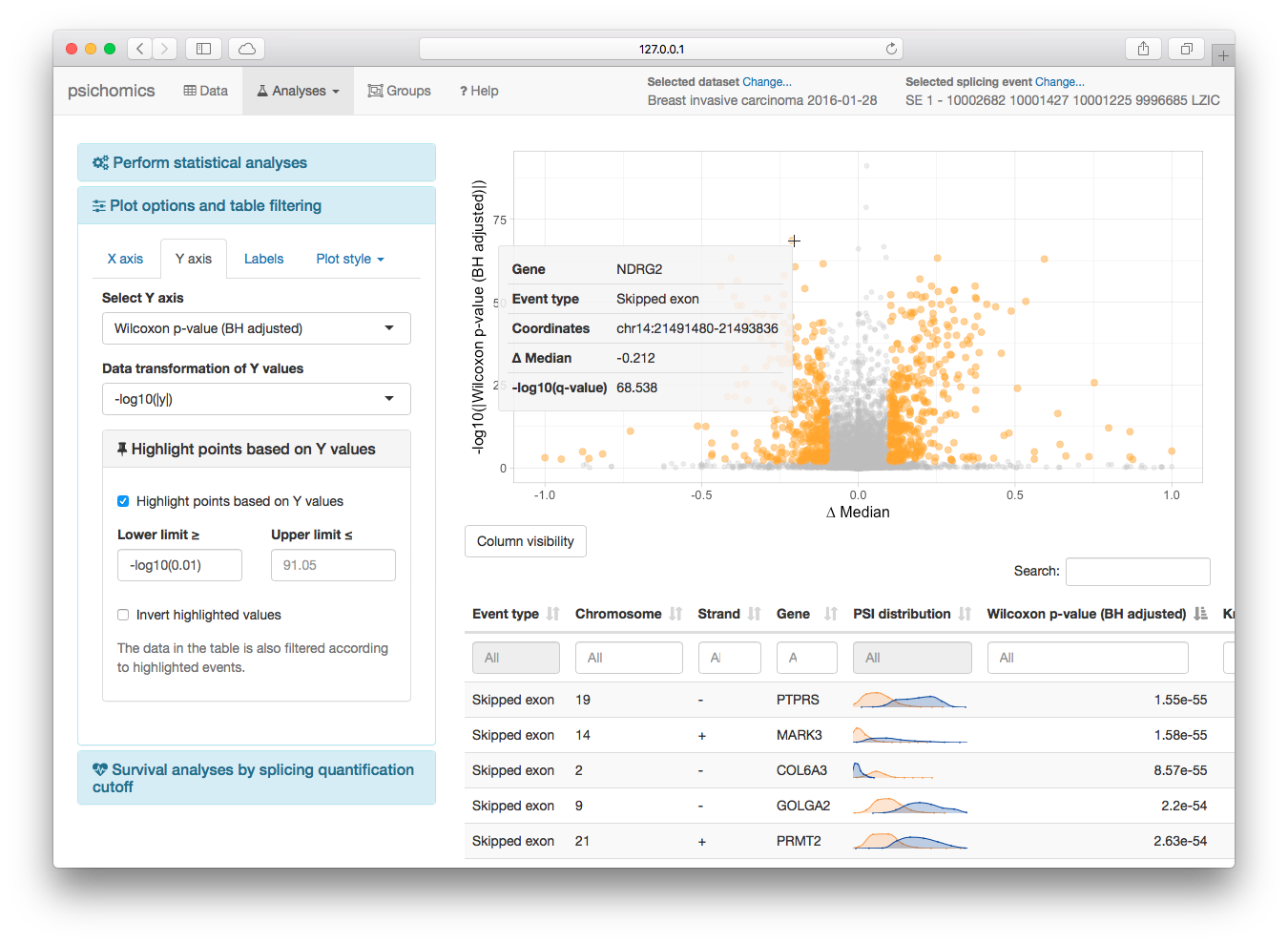Click the Wilcoxon p-value filter box
The height and width of the screenshot is (944, 1288).
[1088, 658]
